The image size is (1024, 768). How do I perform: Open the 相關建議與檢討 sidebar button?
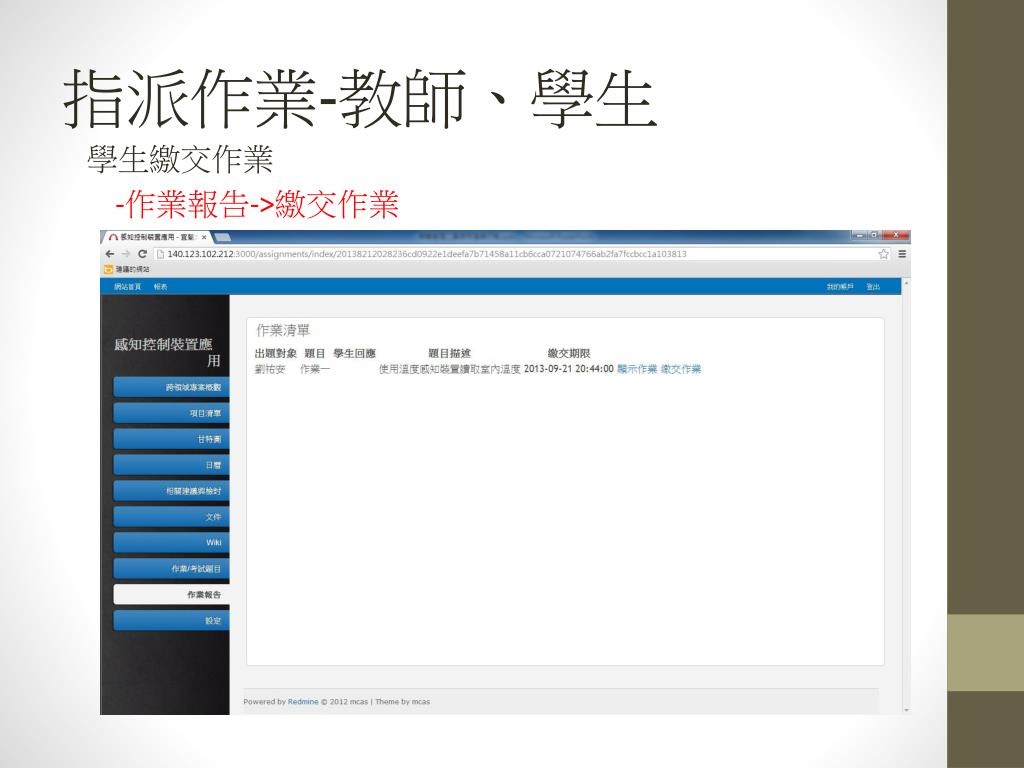[x=171, y=491]
